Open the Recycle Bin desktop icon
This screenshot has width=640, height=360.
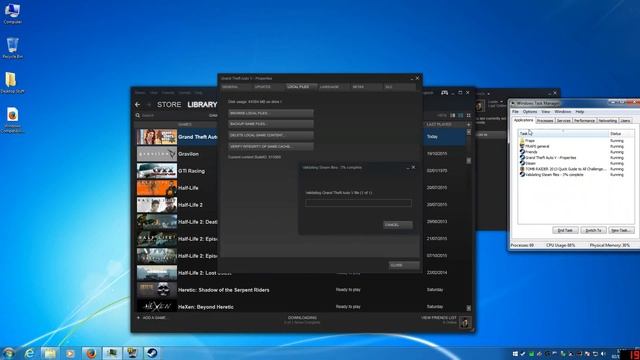pos(12,48)
